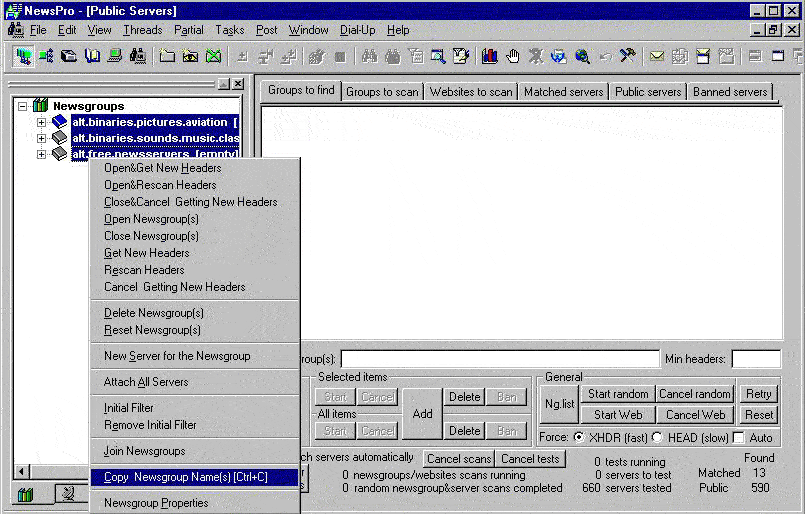Switch to the Public servers tab

[x=648, y=92]
